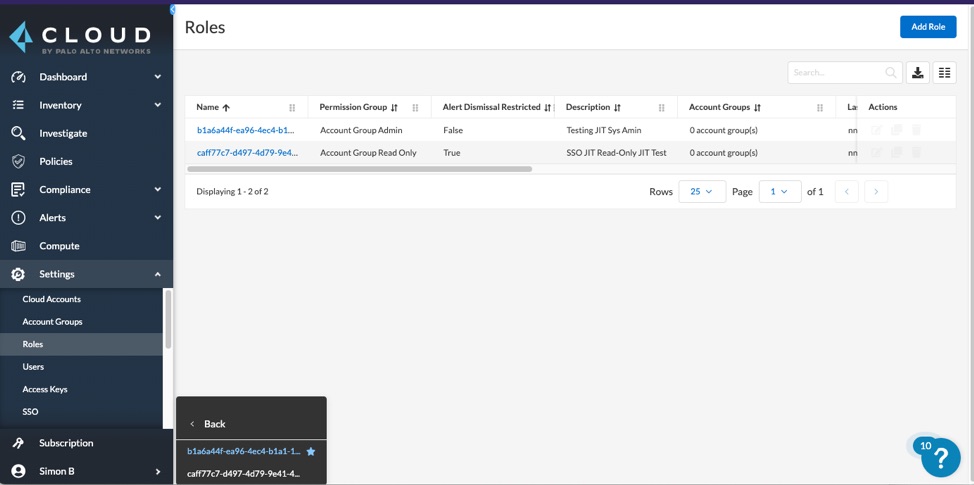This screenshot has height=485, width=974.
Task: Open role link caff77c7 in table
Action: click(x=247, y=153)
